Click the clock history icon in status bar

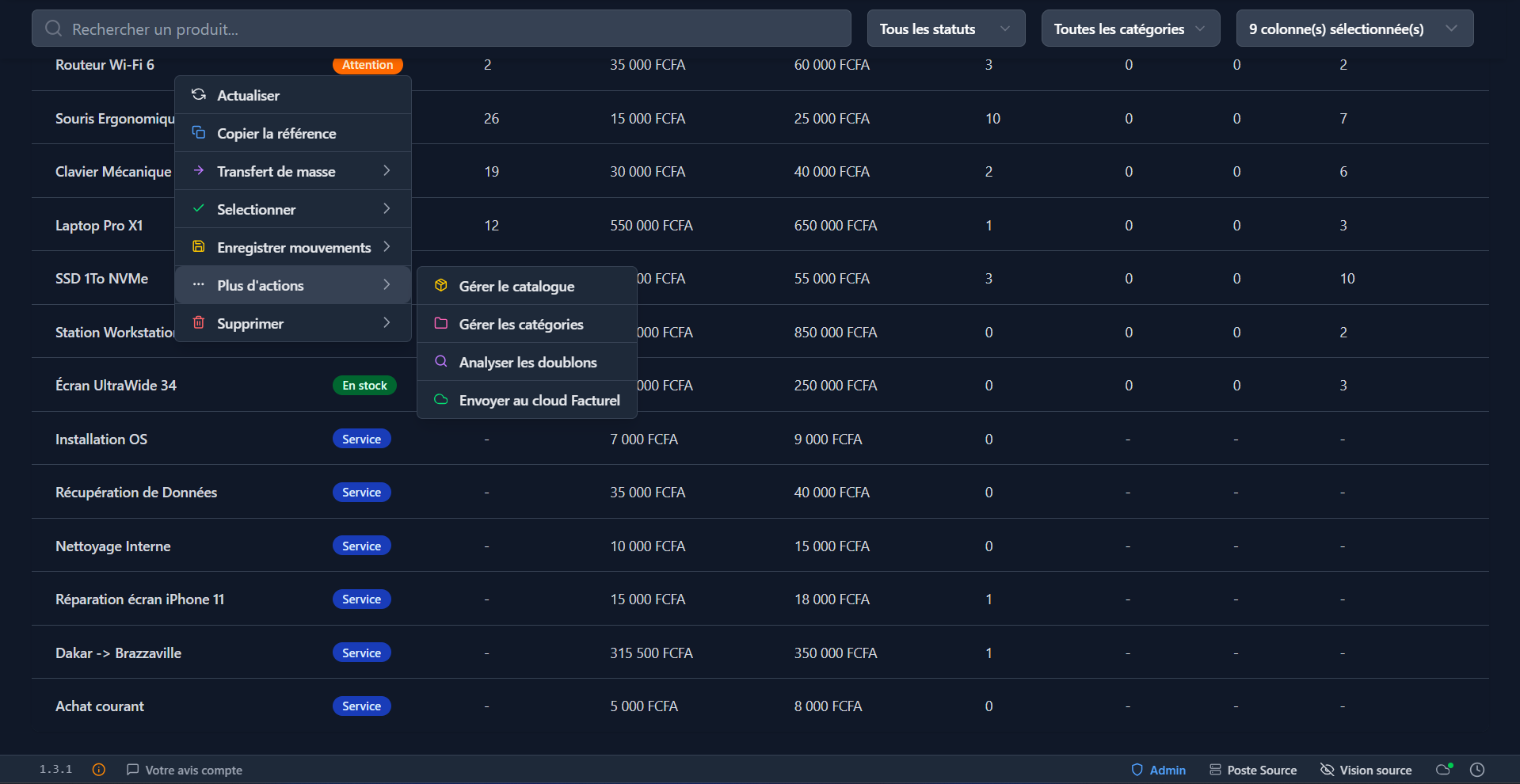(1477, 770)
